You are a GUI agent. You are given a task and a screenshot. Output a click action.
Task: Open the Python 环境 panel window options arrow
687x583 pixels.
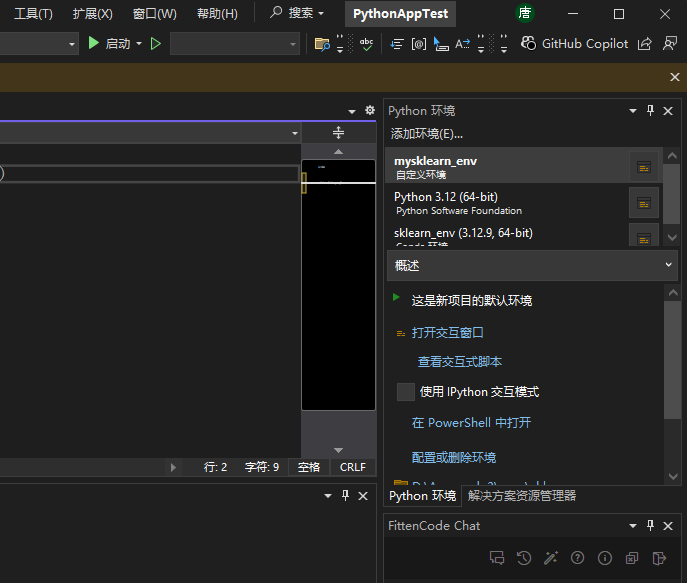click(x=633, y=111)
